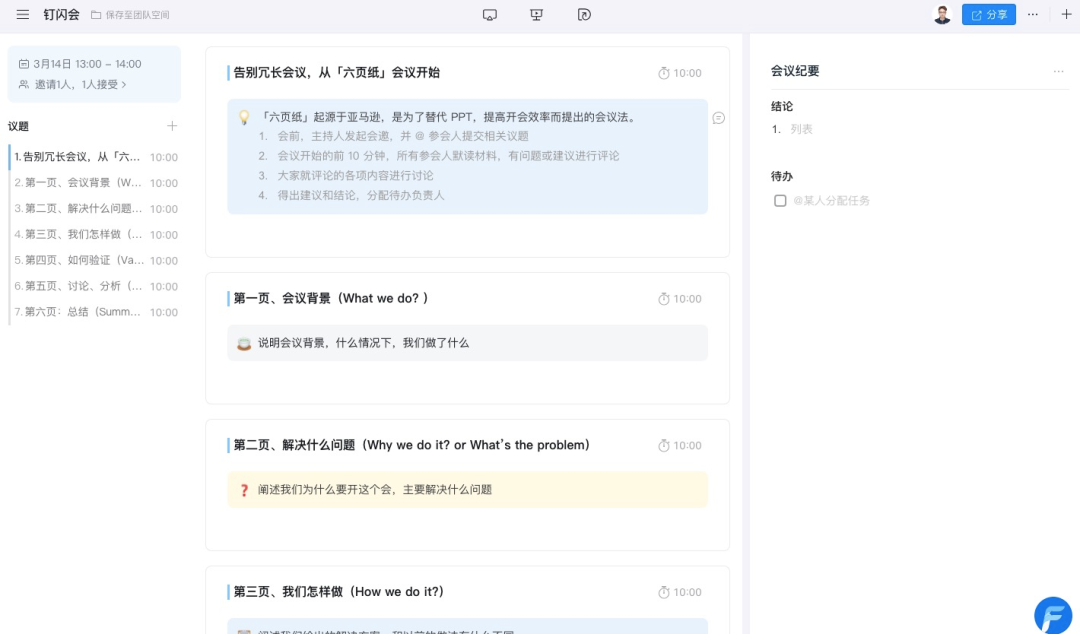Viewport: 1080px width, 634px height.
Task: Select agenda item 3. 第二页、解决什么问题 in sidebar
Action: click(x=94, y=209)
